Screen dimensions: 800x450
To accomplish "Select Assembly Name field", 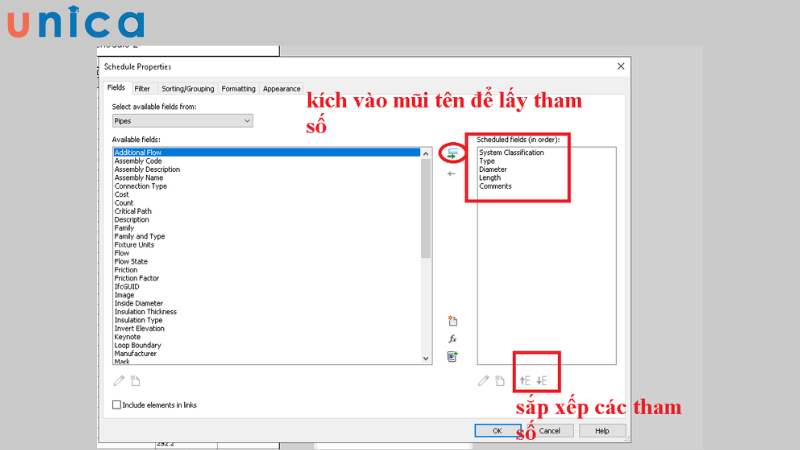I will (x=139, y=178).
